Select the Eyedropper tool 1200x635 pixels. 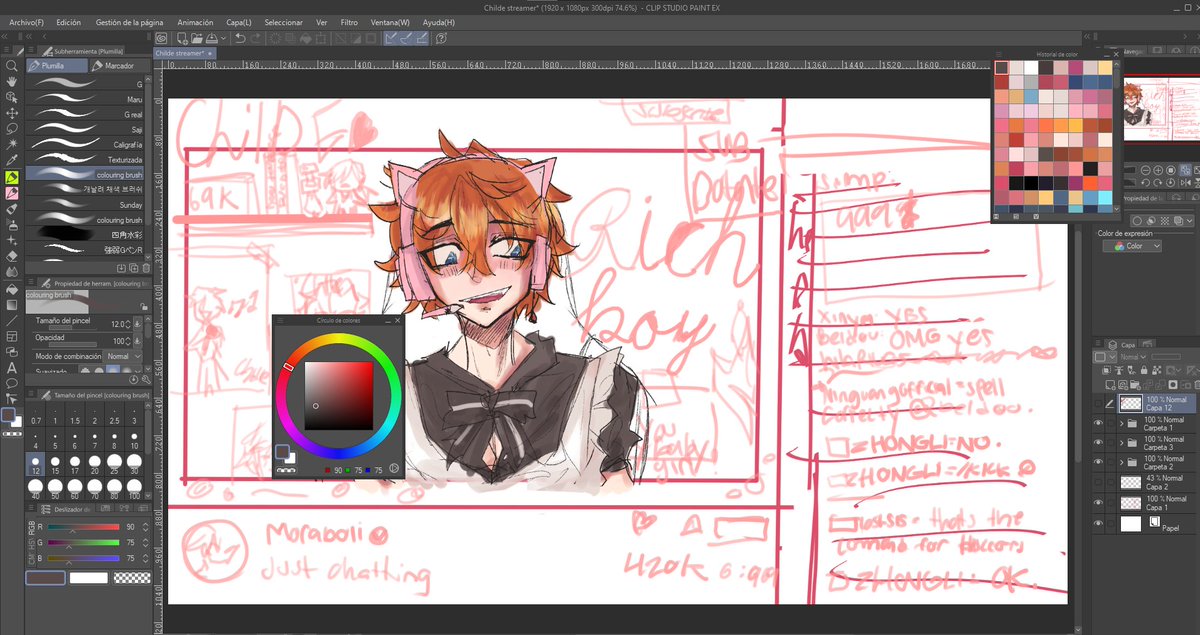[x=12, y=160]
